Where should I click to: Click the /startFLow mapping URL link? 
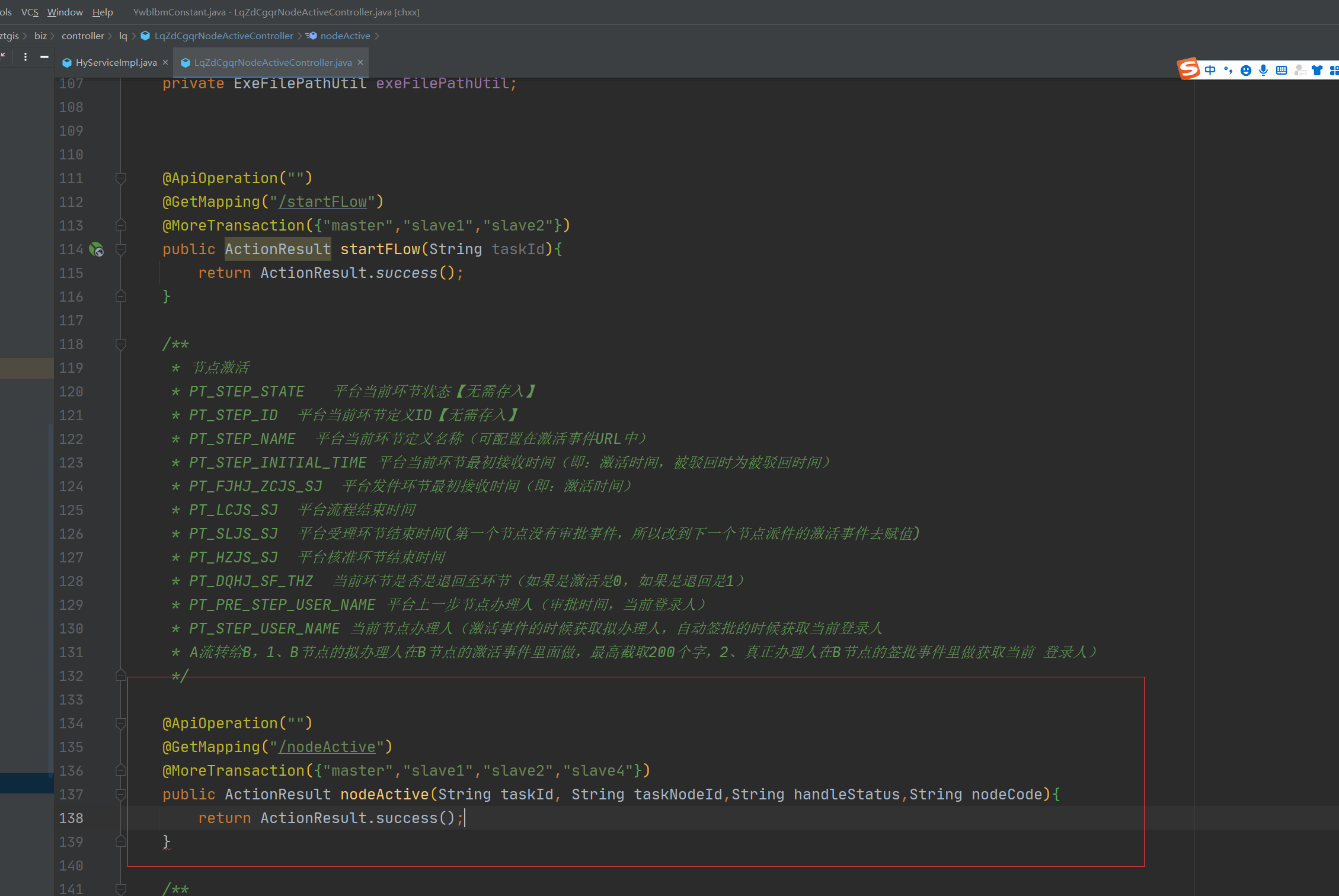(x=323, y=202)
